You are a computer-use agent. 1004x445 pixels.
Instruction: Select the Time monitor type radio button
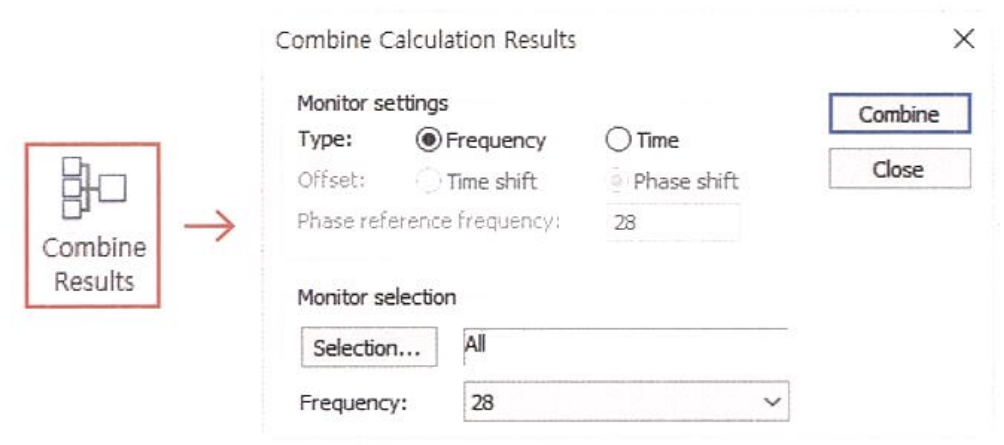619,141
